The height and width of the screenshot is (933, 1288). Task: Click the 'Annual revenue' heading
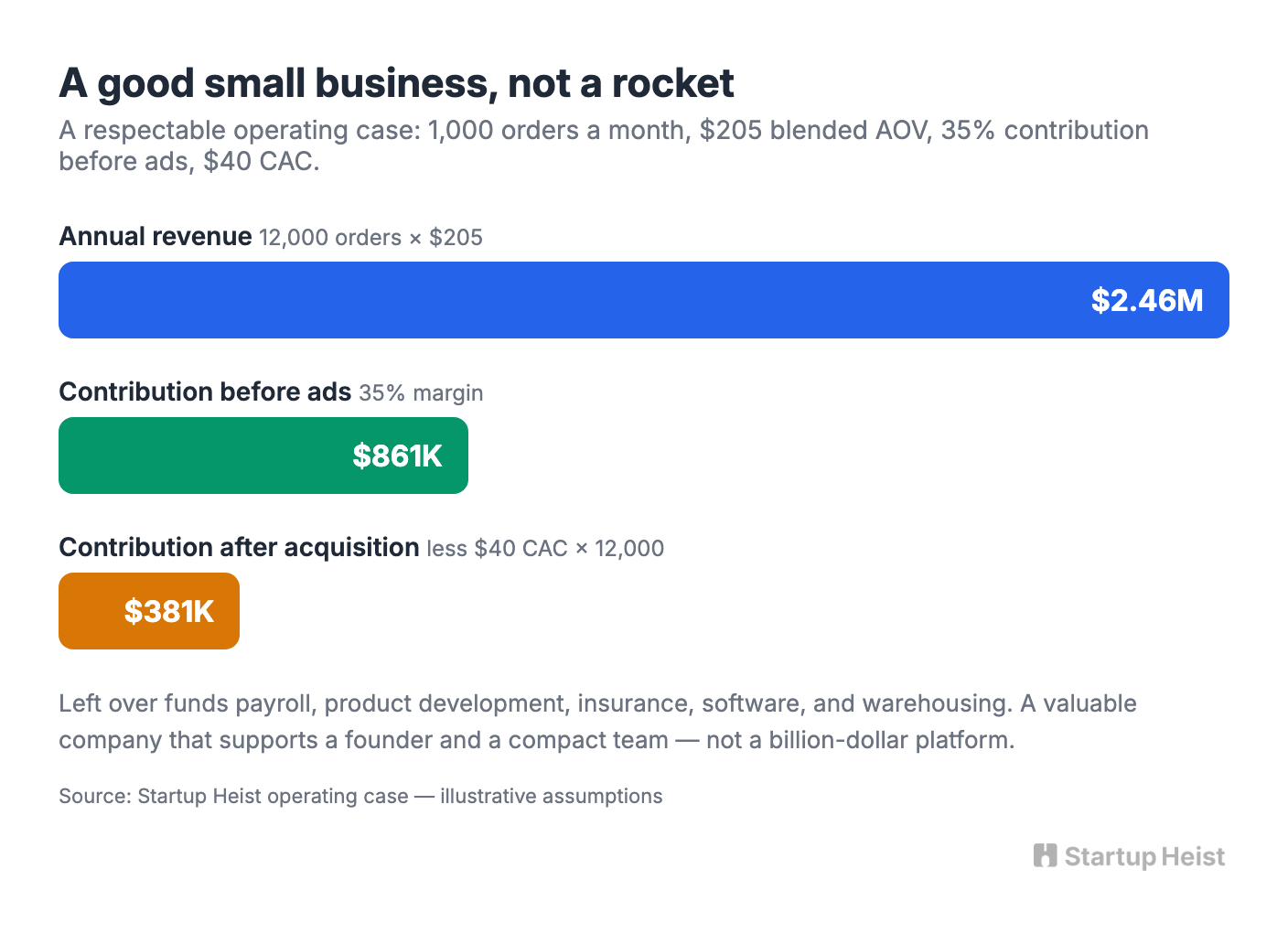point(156,236)
